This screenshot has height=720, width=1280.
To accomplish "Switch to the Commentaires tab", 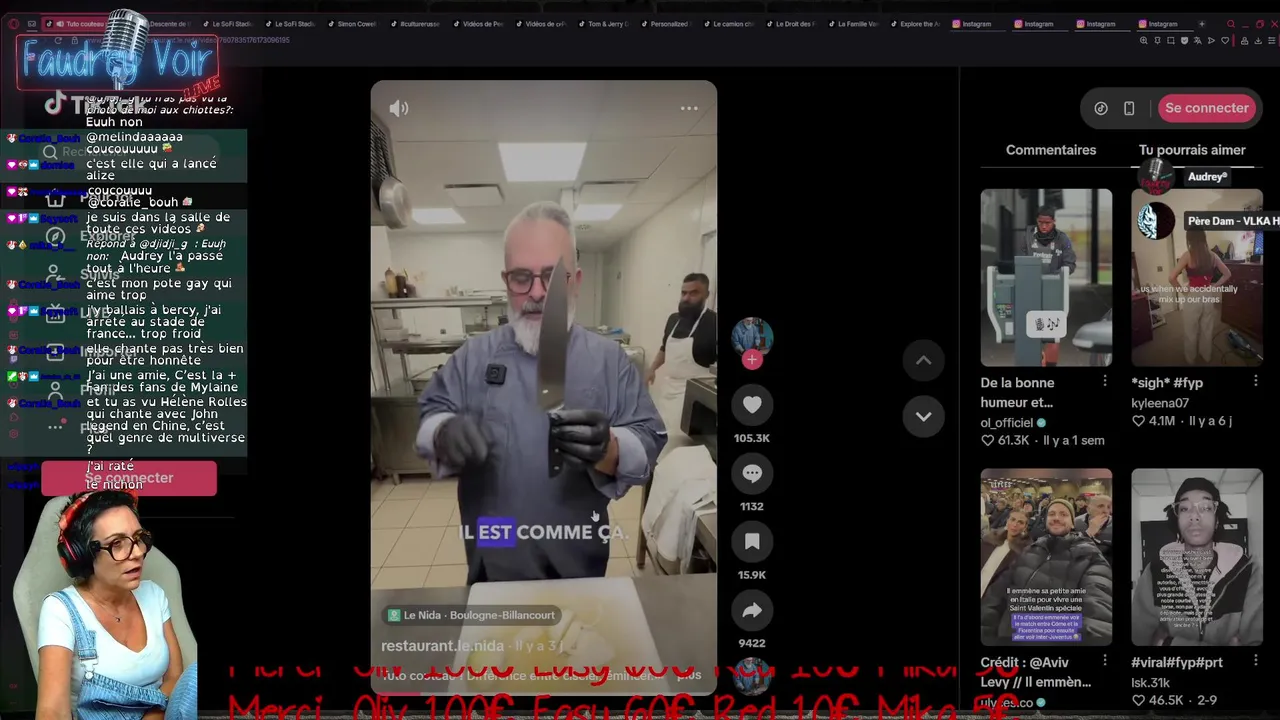I will tap(1051, 150).
